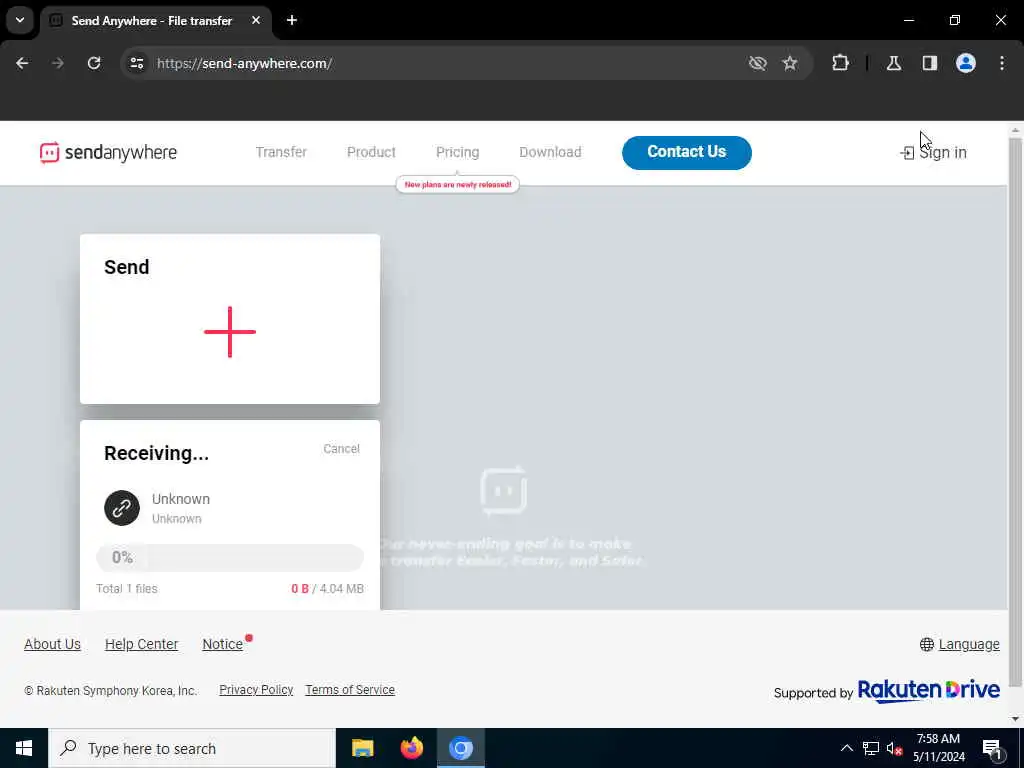1024x768 pixels.
Task: Show hidden system tray icons
Action: coord(846,748)
